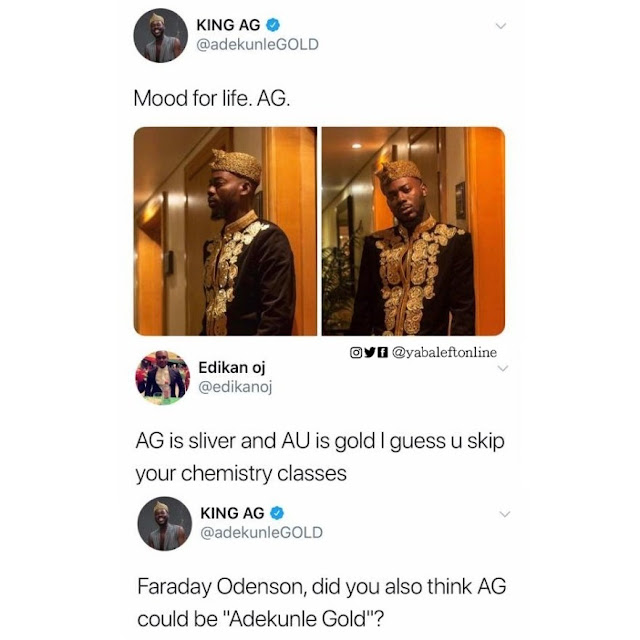Click the 'Mood for life. AG.' tweet text

[x=212, y=98]
